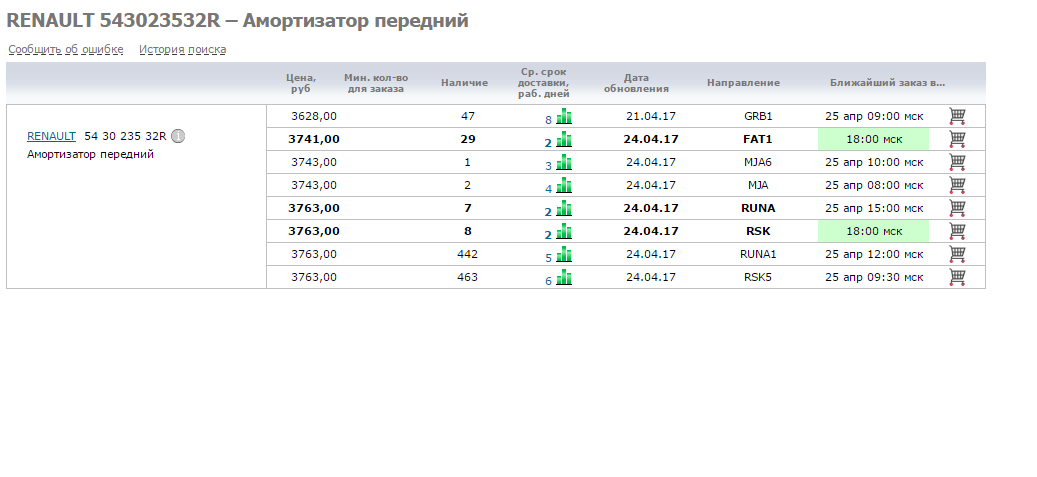This screenshot has height=477, width=1037.
Task: Click "25 апр 09:00 мск" order time
Action: 874,116
